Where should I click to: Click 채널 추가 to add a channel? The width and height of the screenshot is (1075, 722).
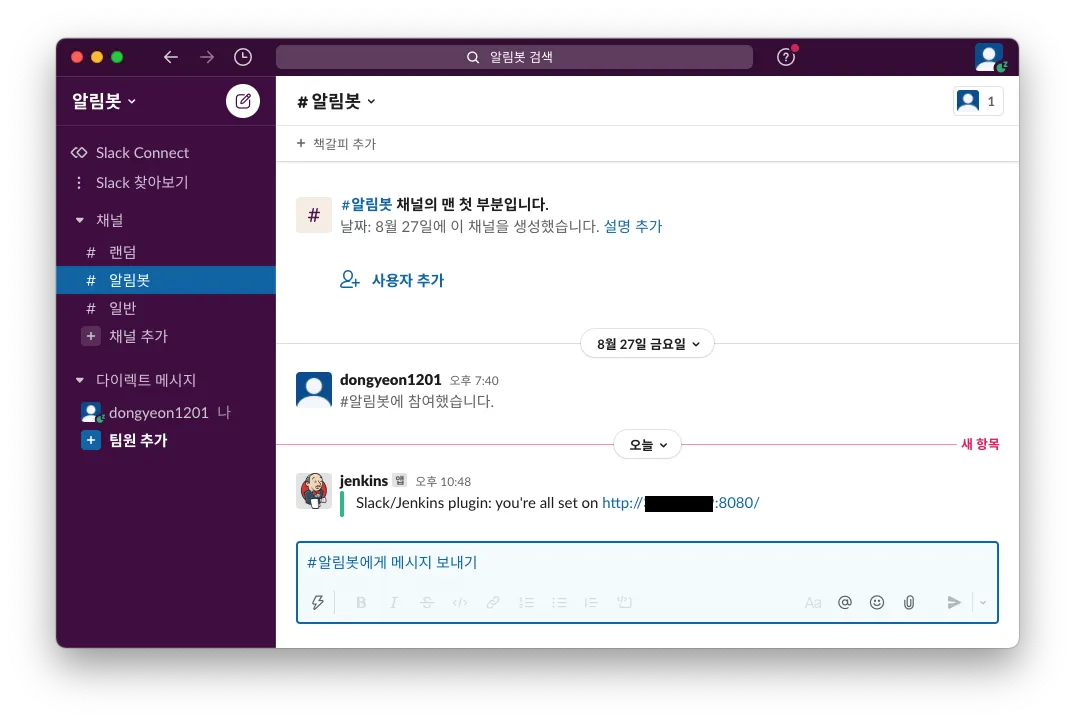166,336
